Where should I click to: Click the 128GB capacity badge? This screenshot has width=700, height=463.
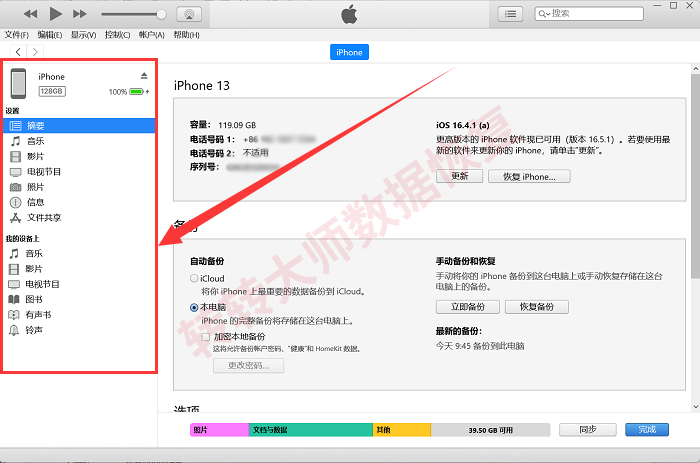tap(52, 91)
